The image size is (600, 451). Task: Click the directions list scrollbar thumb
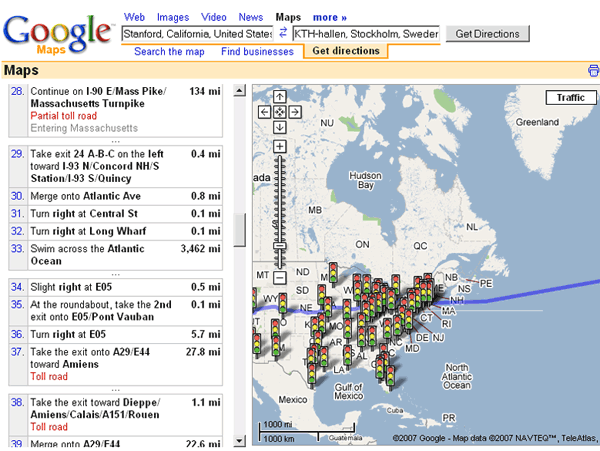[240, 230]
